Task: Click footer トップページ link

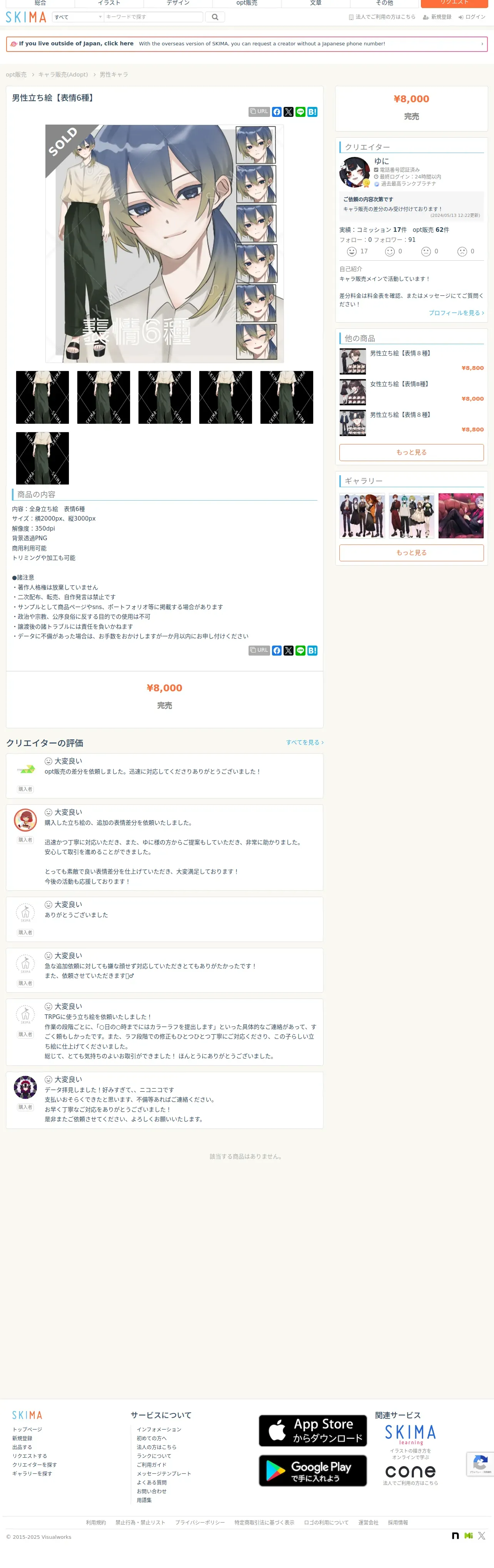Action: point(27,1429)
